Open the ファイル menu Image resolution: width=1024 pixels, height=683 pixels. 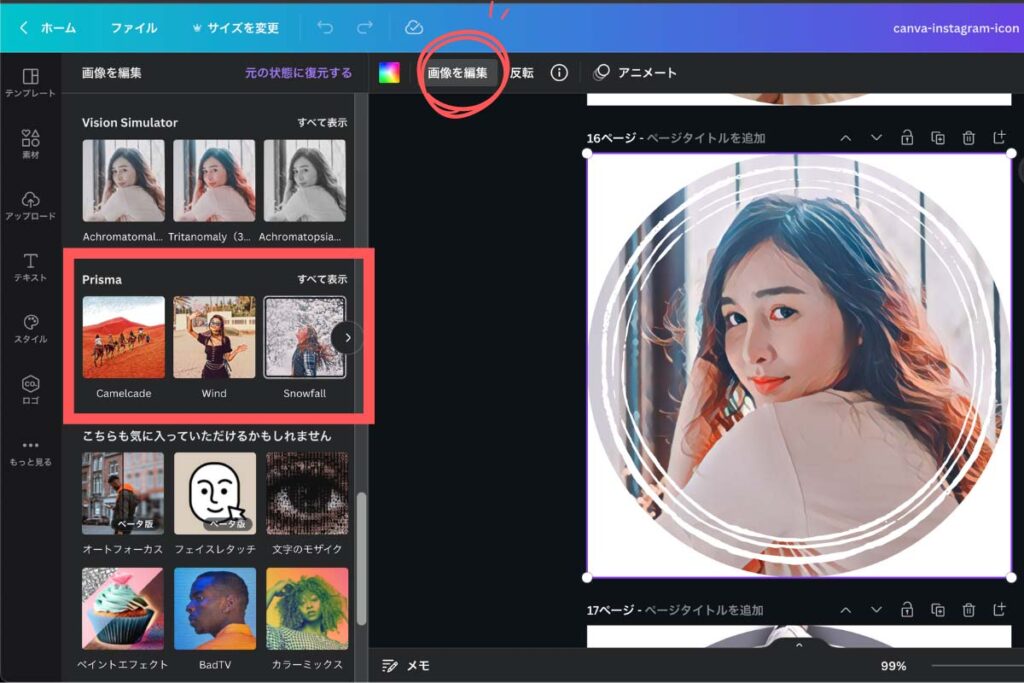pyautogui.click(x=135, y=28)
